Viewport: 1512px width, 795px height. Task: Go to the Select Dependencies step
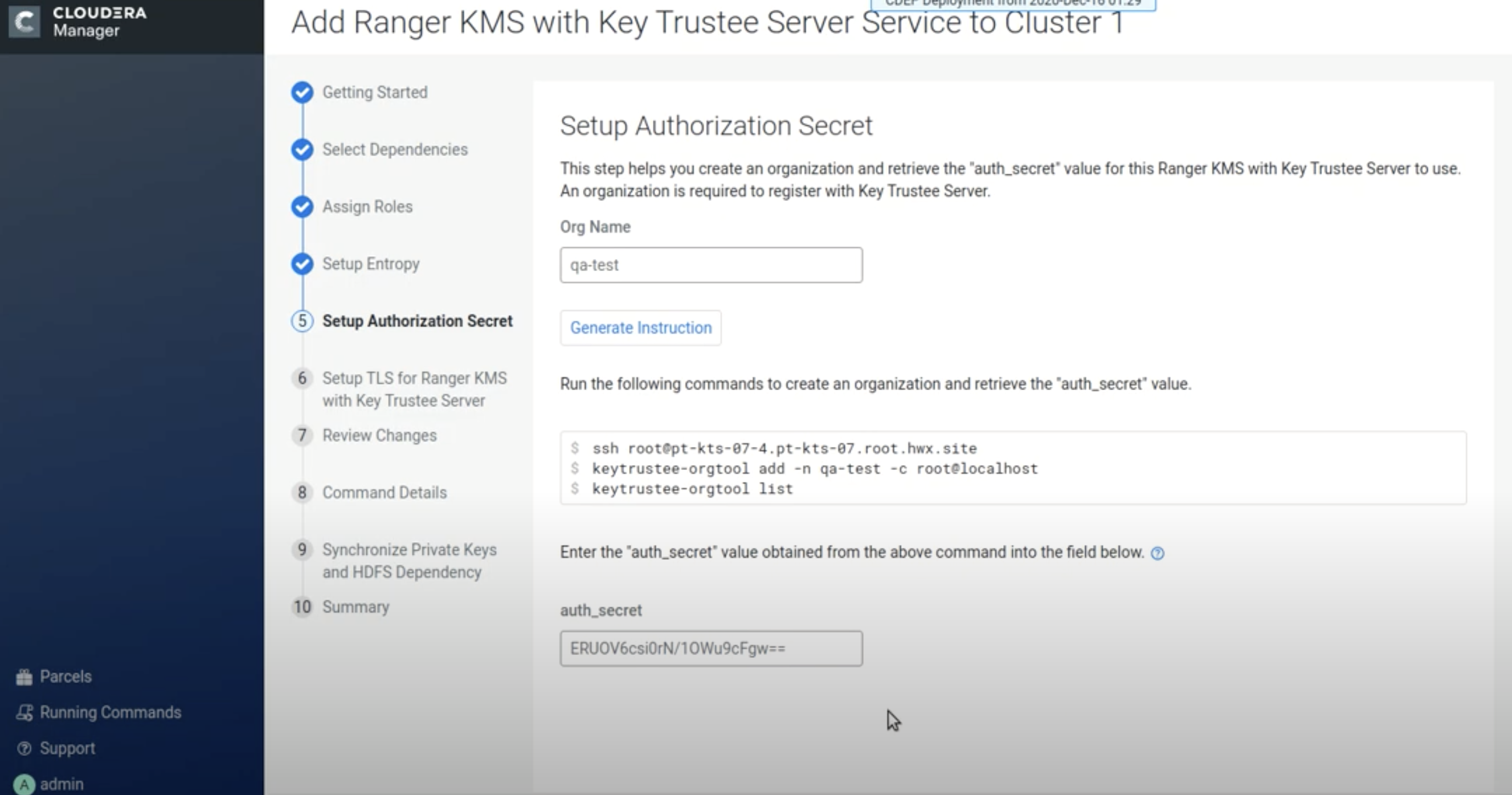pos(395,150)
